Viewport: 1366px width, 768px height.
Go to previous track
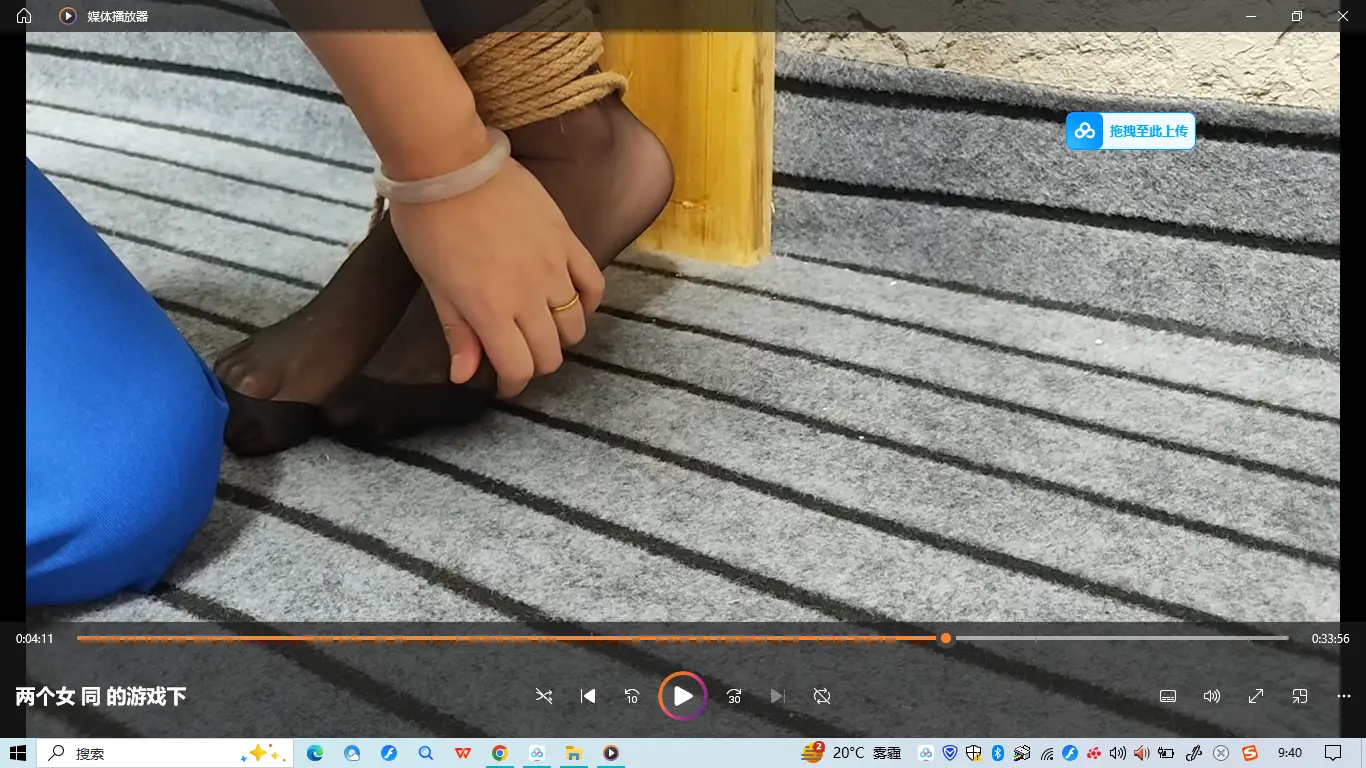(588, 696)
